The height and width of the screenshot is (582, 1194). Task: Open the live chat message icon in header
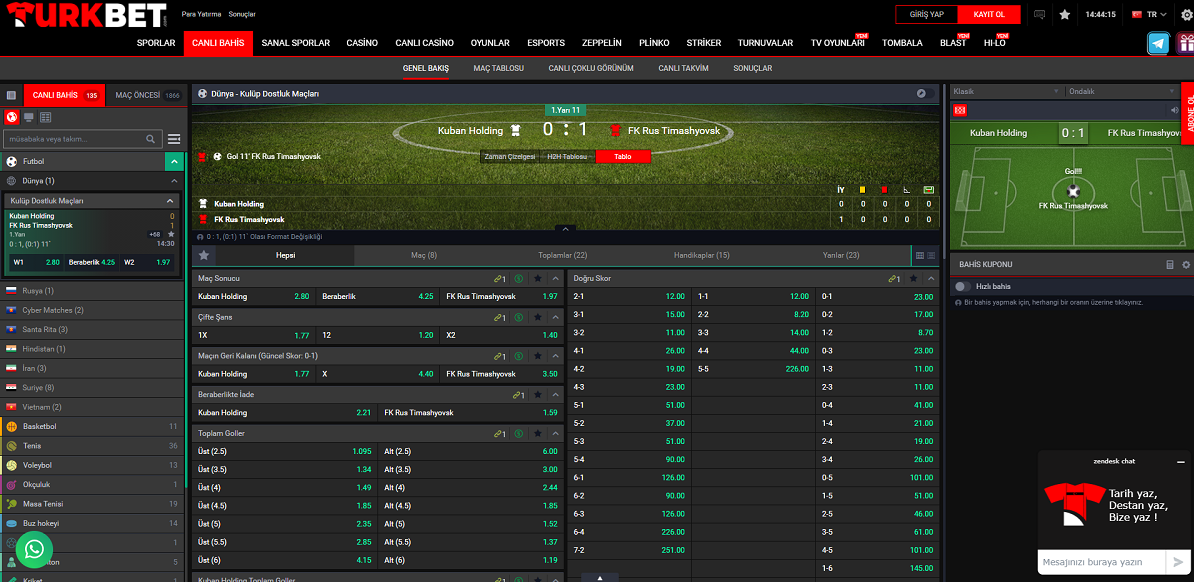click(x=1039, y=14)
